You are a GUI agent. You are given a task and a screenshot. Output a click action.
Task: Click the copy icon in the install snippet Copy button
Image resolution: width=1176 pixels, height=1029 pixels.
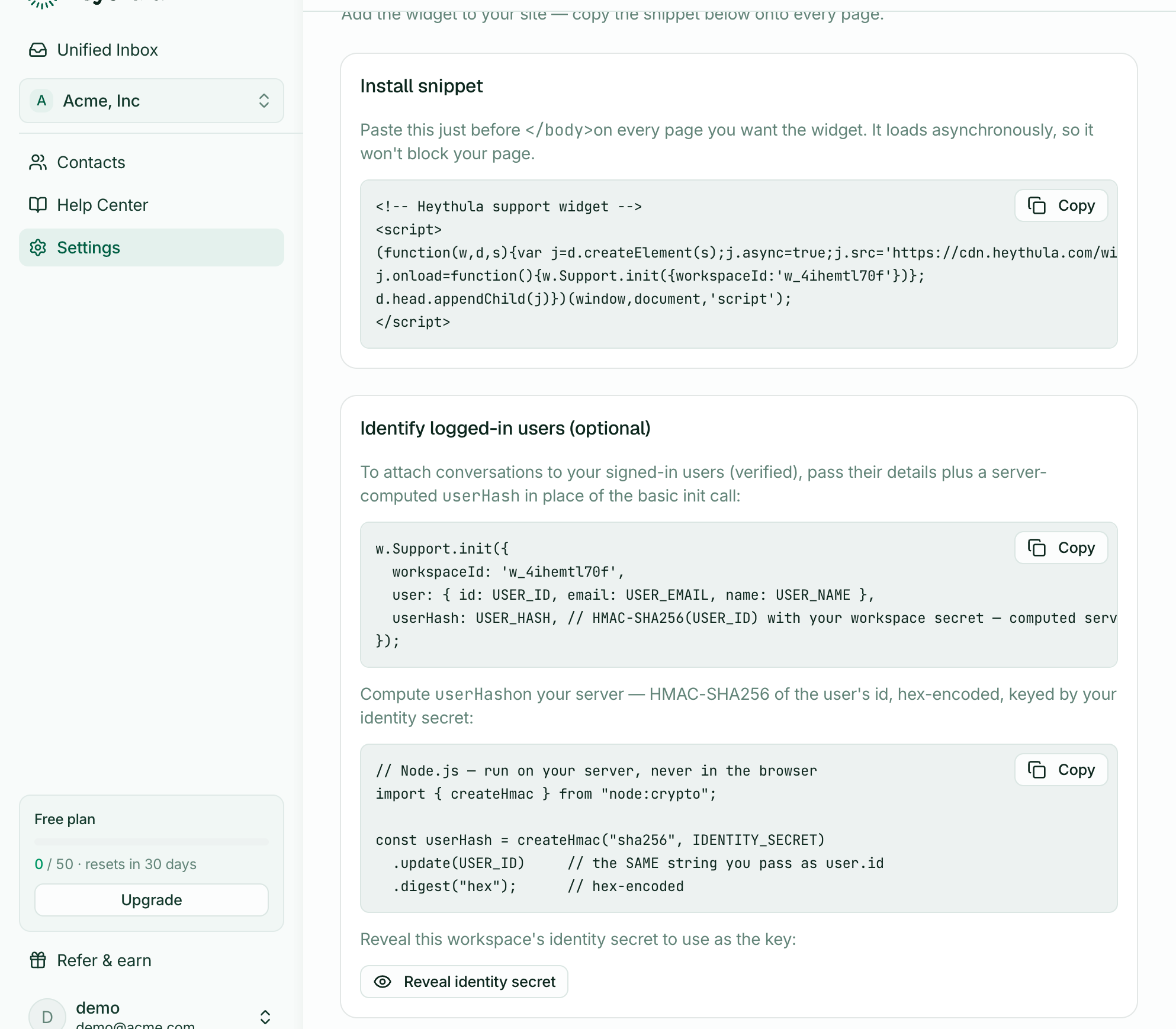click(1036, 206)
